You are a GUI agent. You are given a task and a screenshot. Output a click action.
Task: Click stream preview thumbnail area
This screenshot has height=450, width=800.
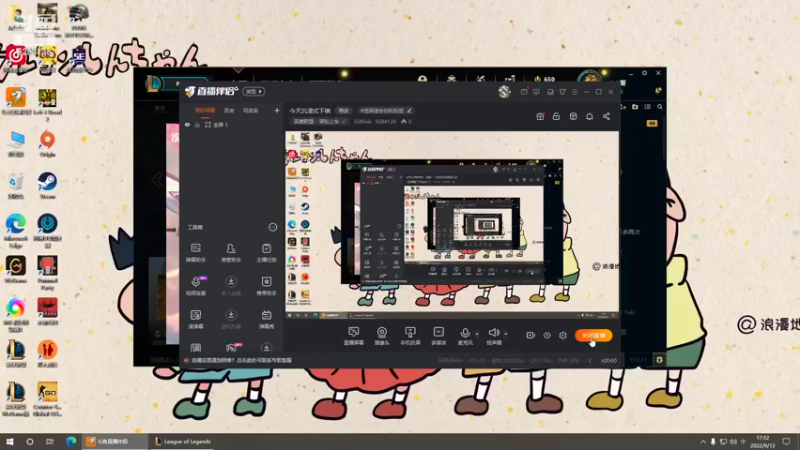pos(452,226)
